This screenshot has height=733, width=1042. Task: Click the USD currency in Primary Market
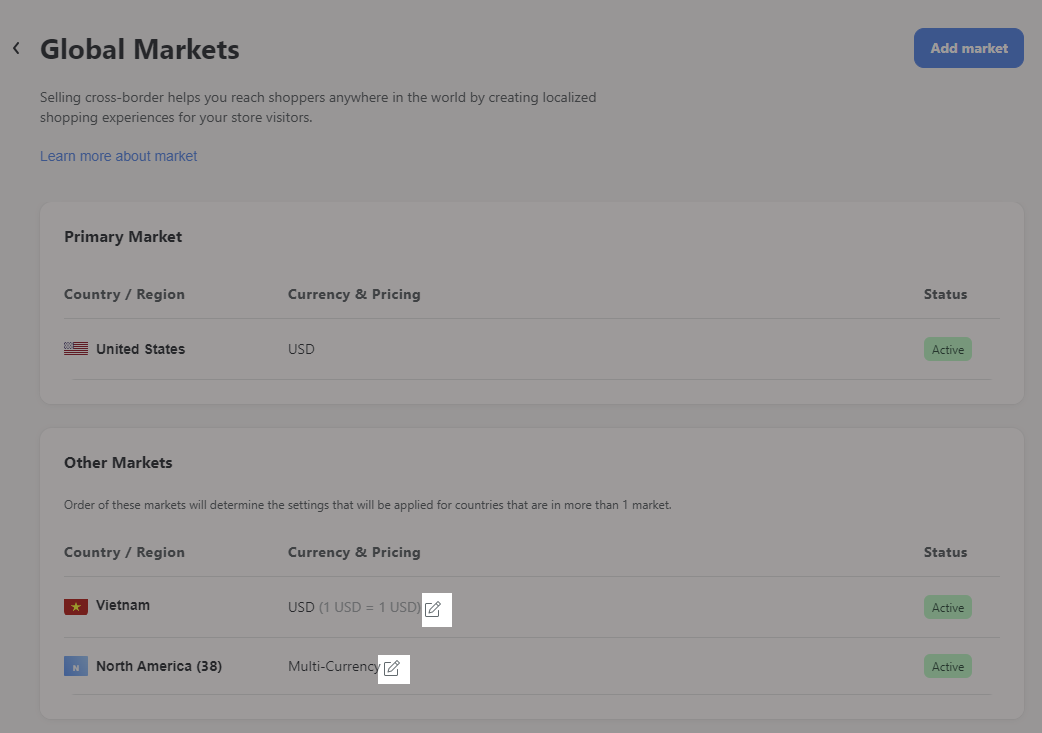click(301, 349)
